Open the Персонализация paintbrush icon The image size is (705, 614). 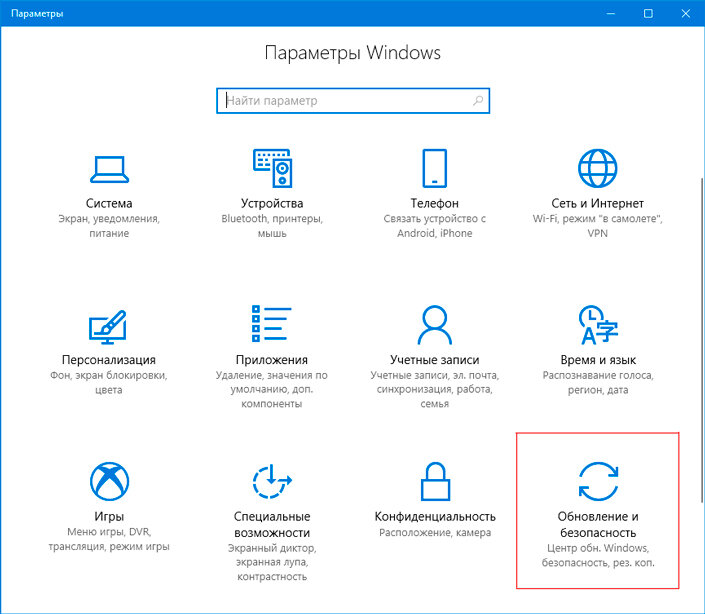(108, 327)
